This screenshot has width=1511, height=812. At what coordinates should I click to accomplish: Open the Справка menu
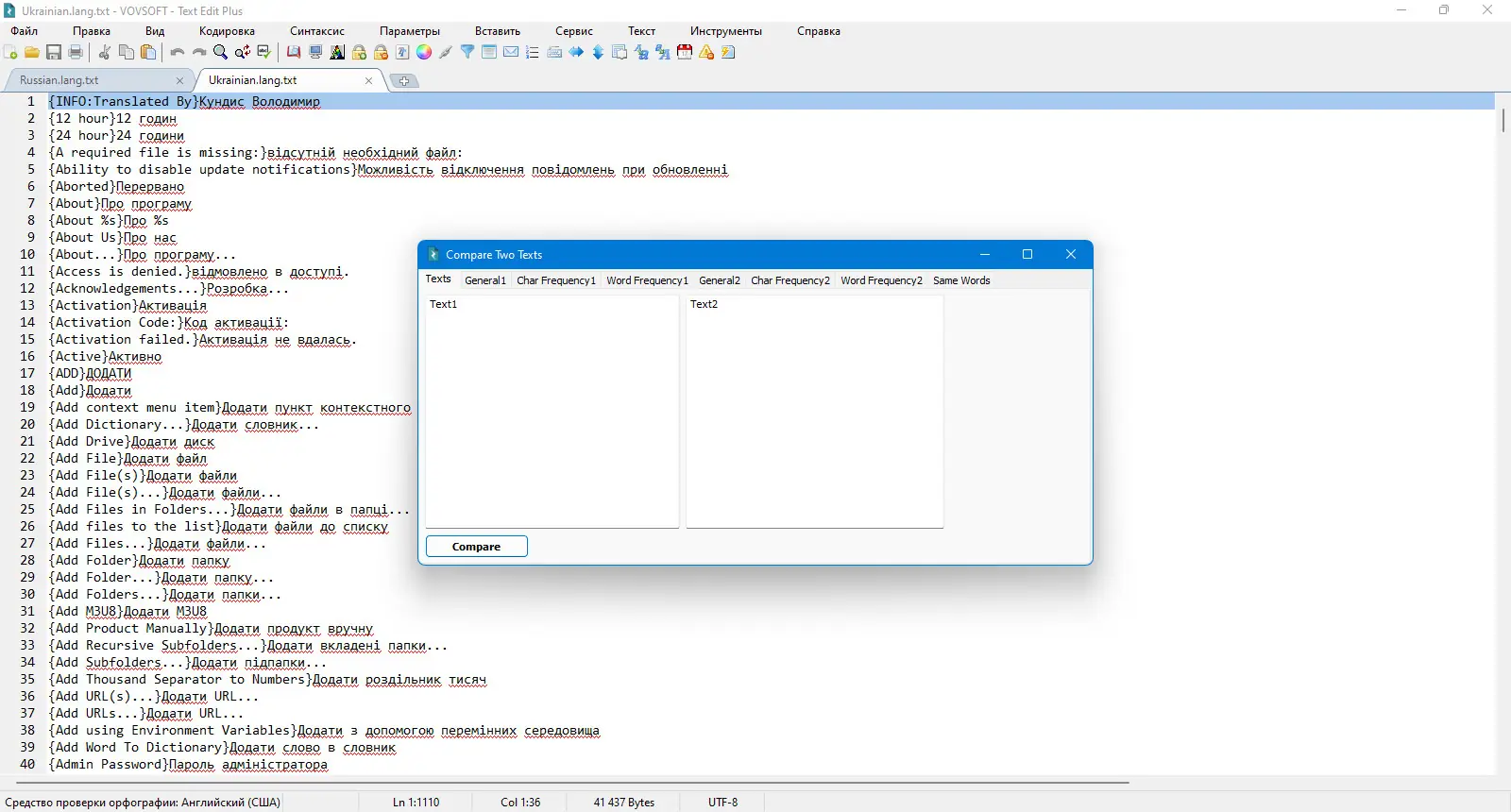pyautogui.click(x=819, y=31)
